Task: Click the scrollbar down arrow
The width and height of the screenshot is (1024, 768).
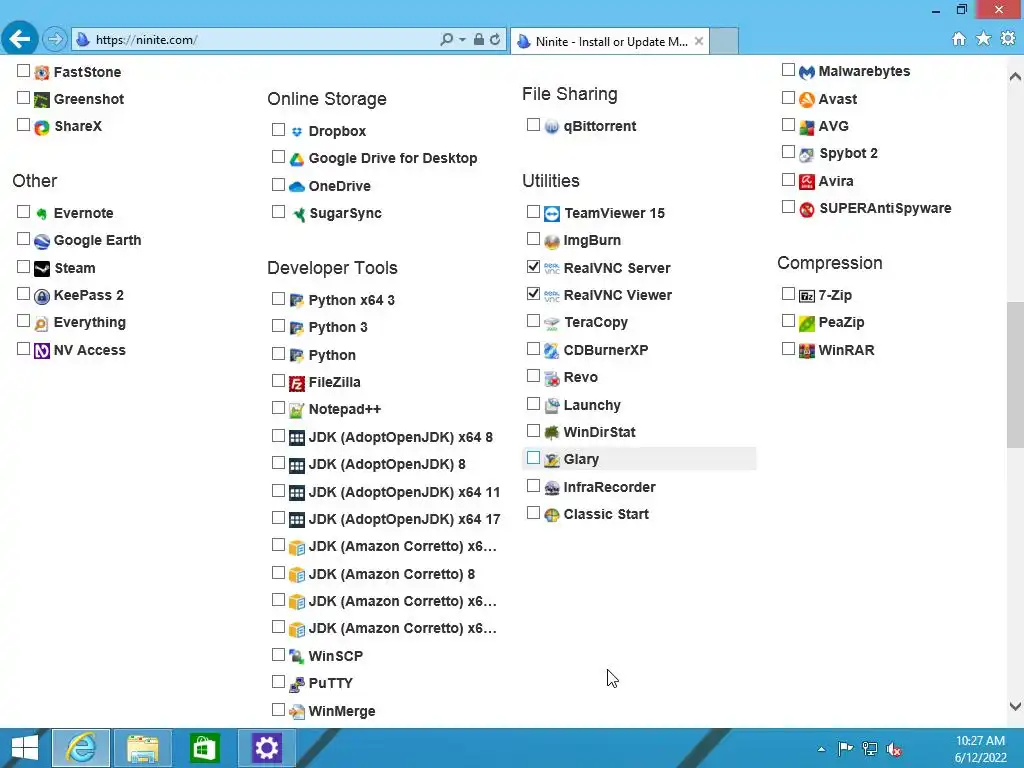Action: 1015,706
